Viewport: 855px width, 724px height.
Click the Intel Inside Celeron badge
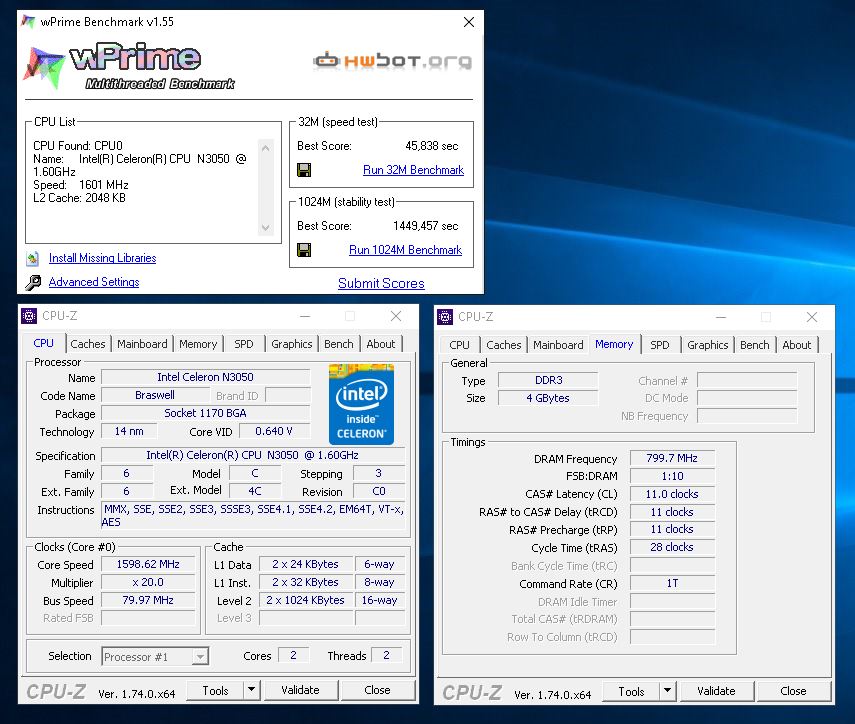click(361, 404)
